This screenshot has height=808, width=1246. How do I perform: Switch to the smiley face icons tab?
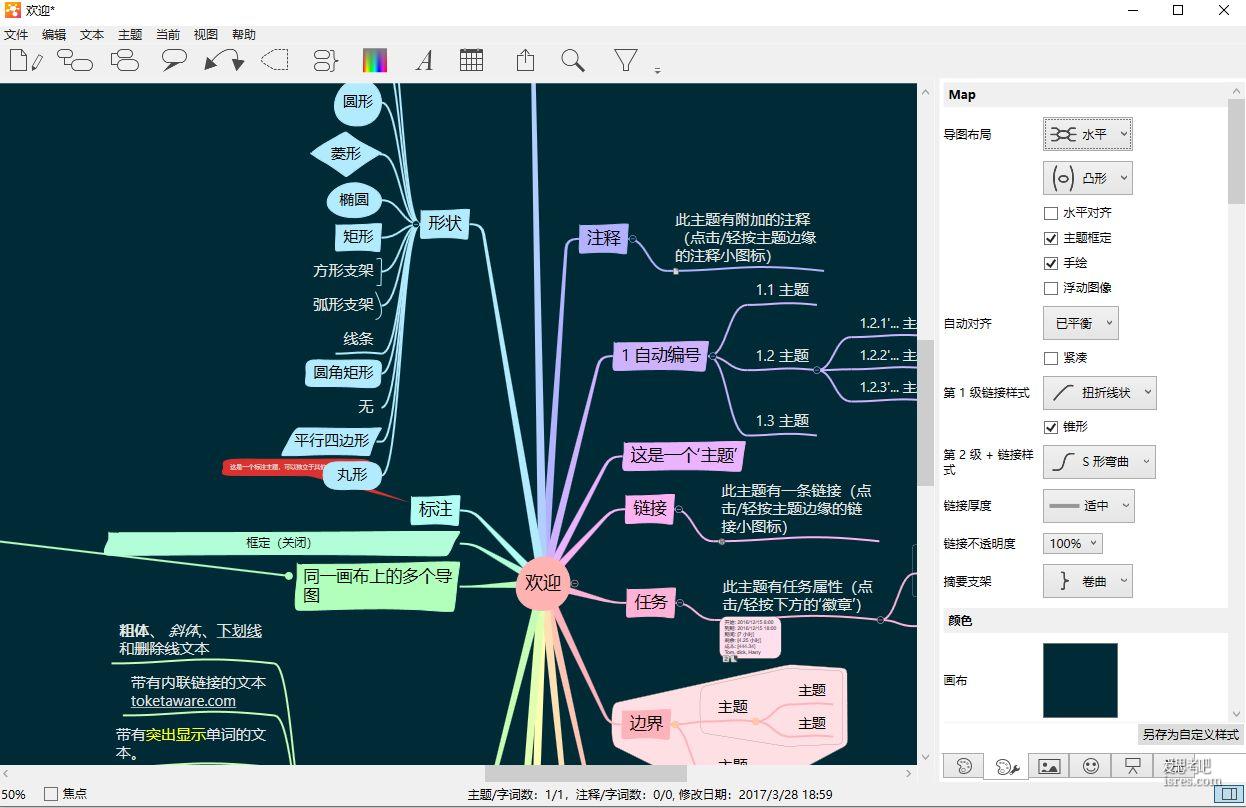(x=1091, y=766)
